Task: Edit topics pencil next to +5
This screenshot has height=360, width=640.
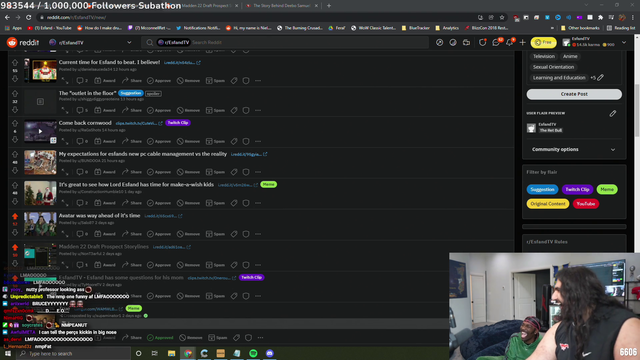Action: (x=600, y=78)
